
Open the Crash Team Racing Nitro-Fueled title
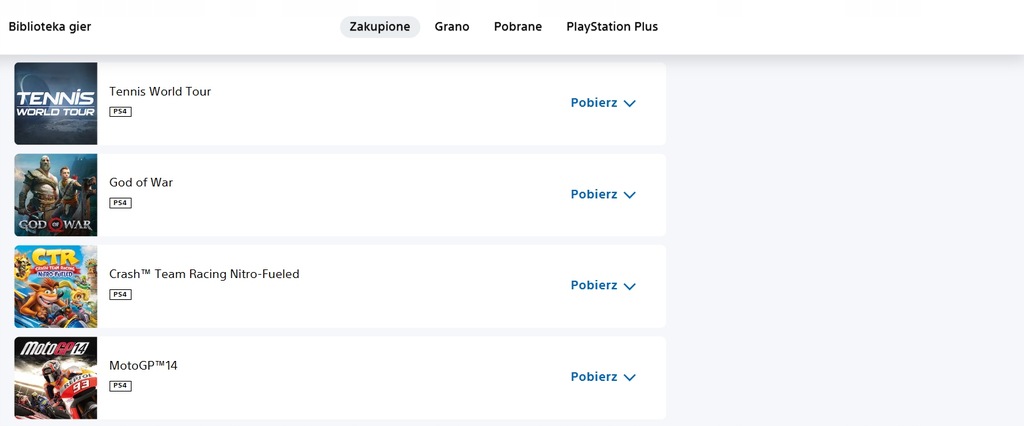coord(204,274)
